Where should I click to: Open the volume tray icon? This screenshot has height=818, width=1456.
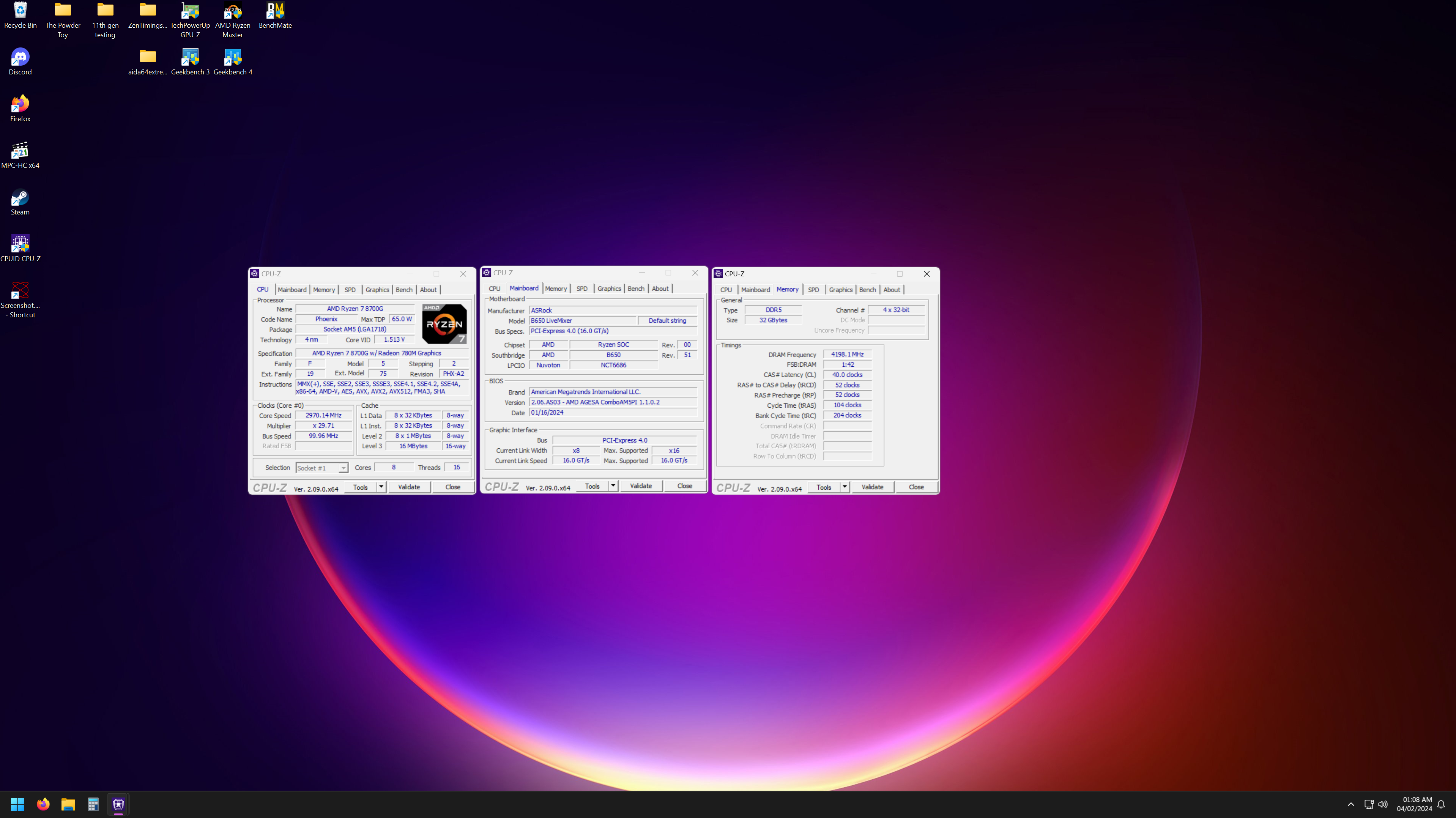[x=1383, y=804]
